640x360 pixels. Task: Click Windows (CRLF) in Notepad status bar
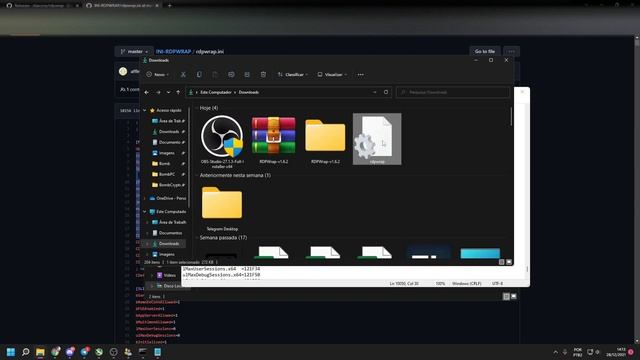click(x=467, y=283)
